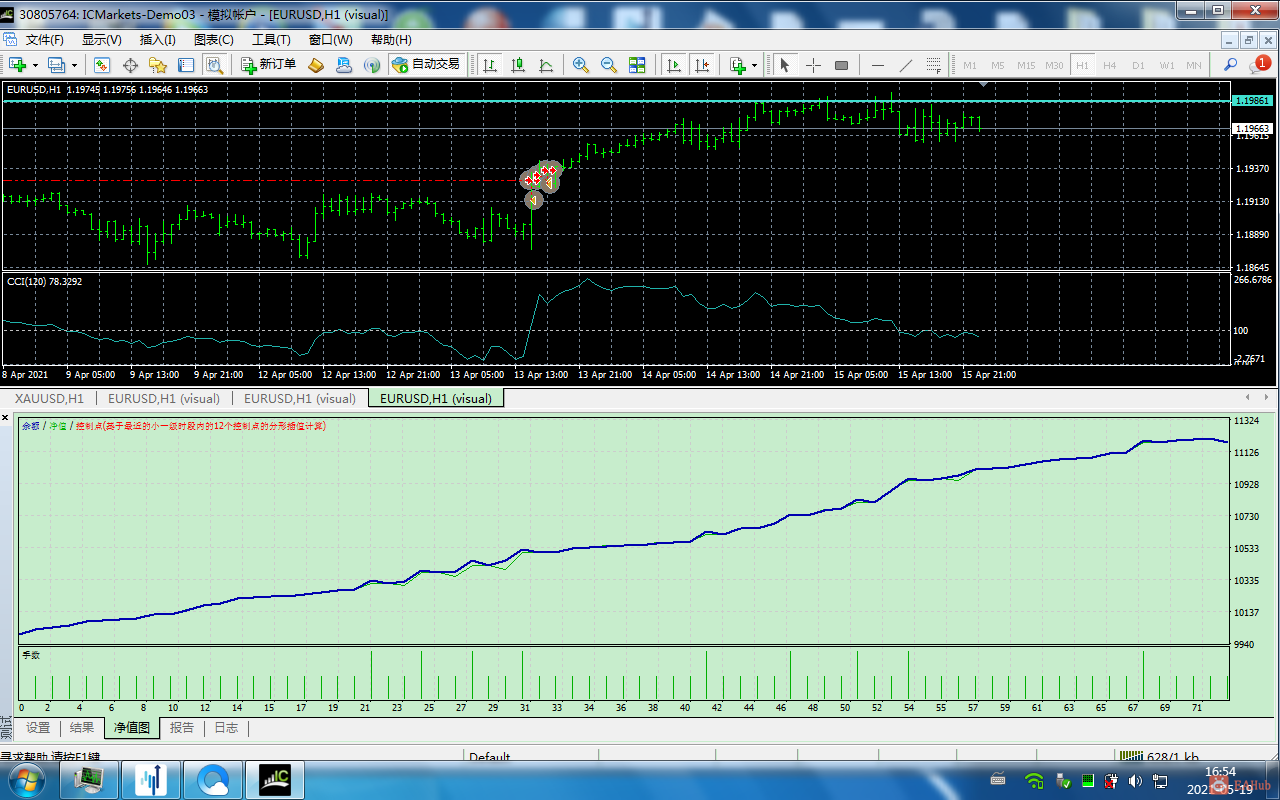
Task: Click the chart shift triangle marker
Action: point(984,85)
